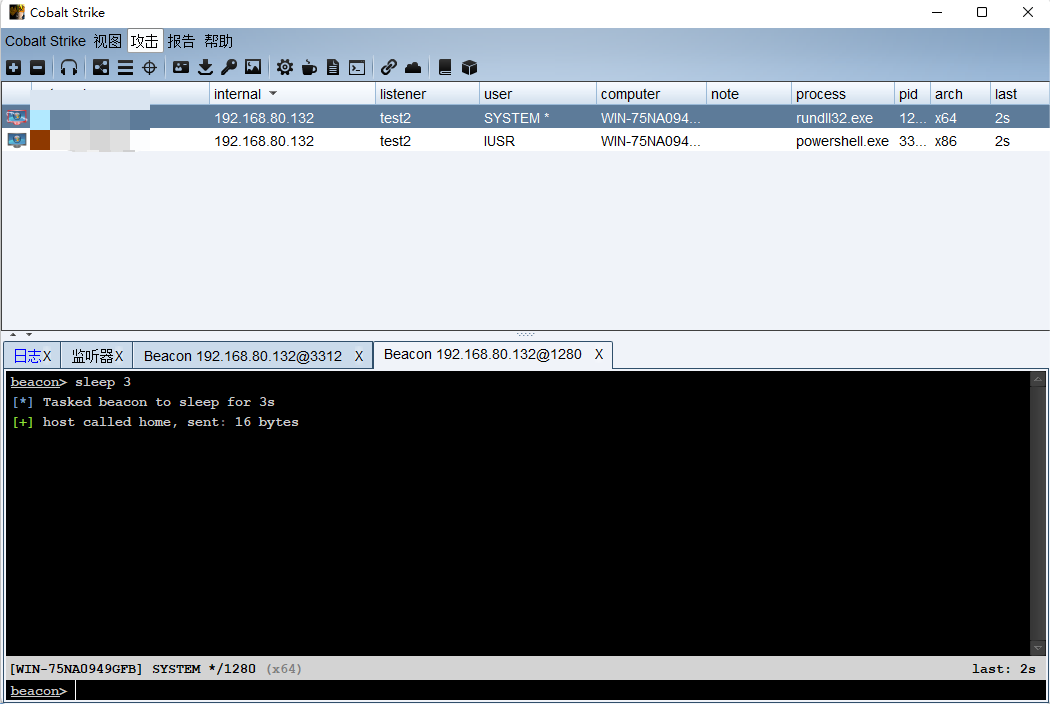Sort by the listener column header
Viewport: 1050px width, 704px height.
click(427, 94)
